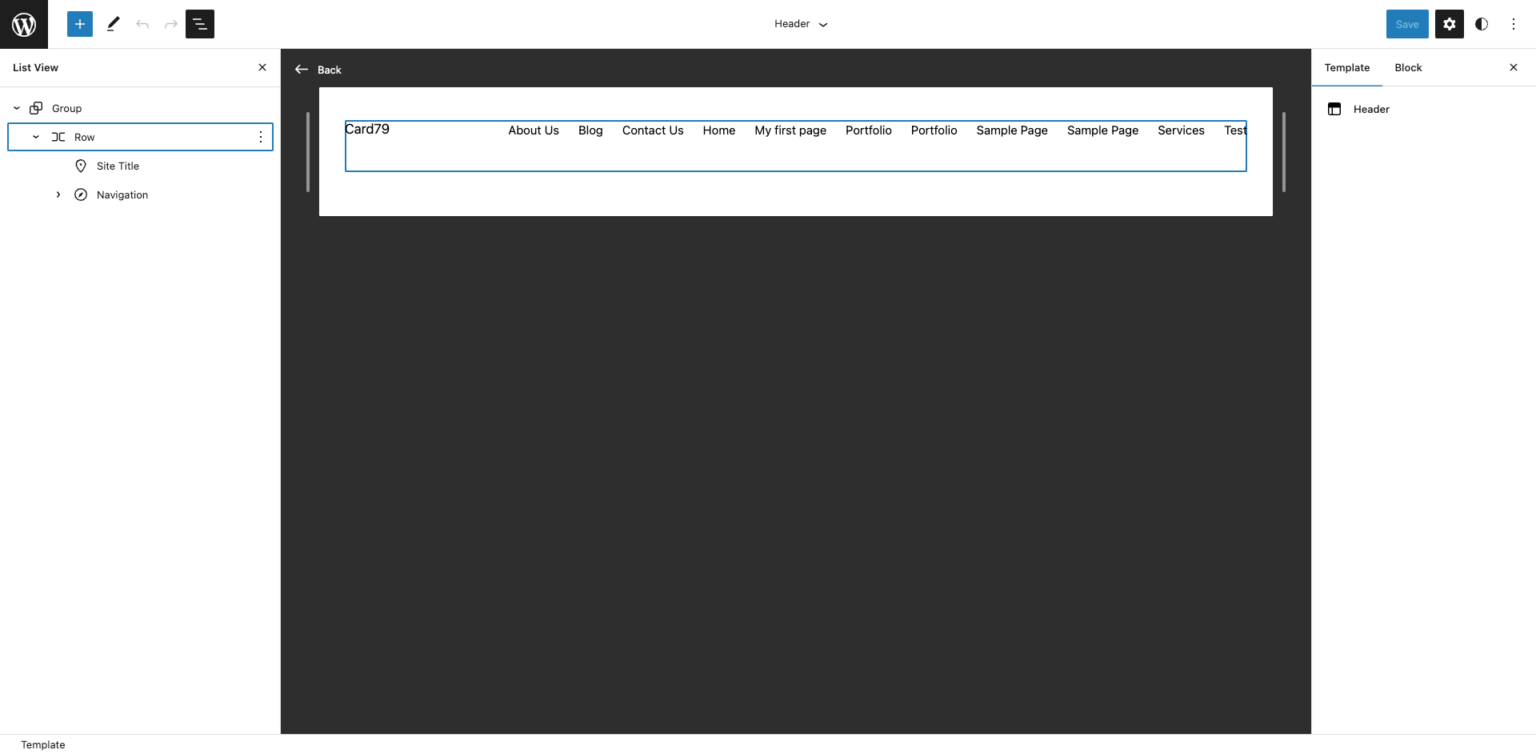Image resolution: width=1536 pixels, height=754 pixels.
Task: Select the Navigation block in List View
Action: point(122,195)
